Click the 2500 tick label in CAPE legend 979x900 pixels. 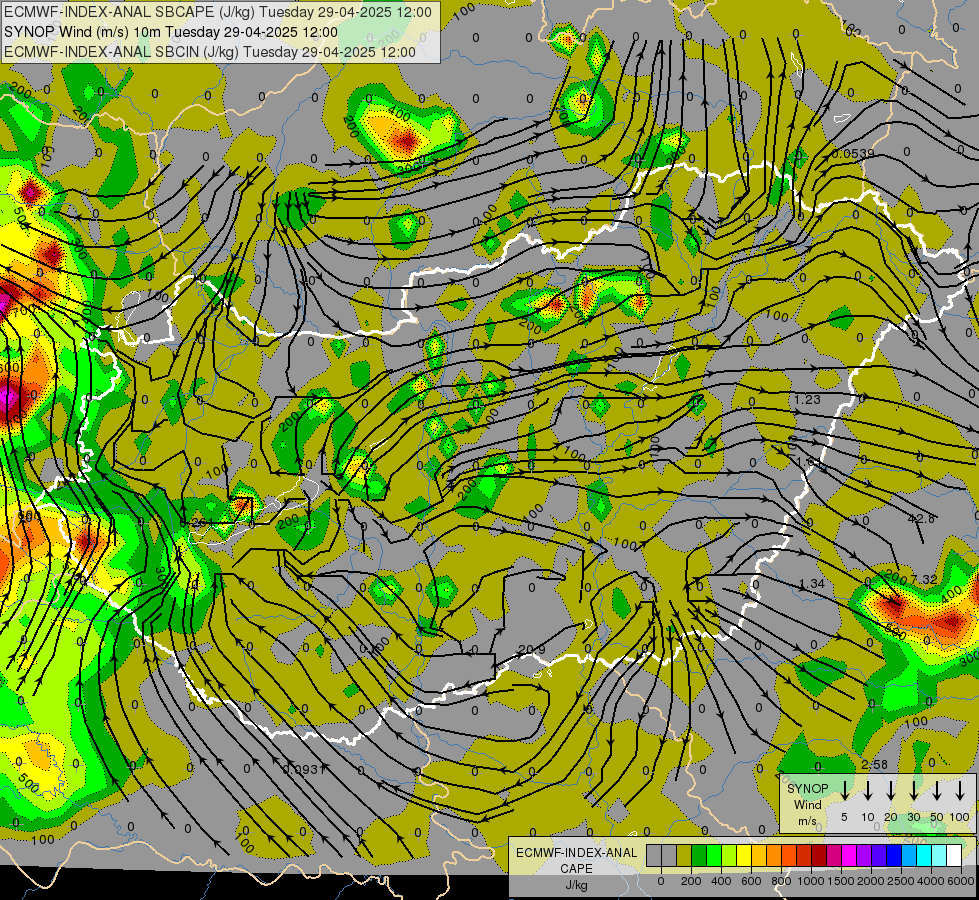point(901,881)
